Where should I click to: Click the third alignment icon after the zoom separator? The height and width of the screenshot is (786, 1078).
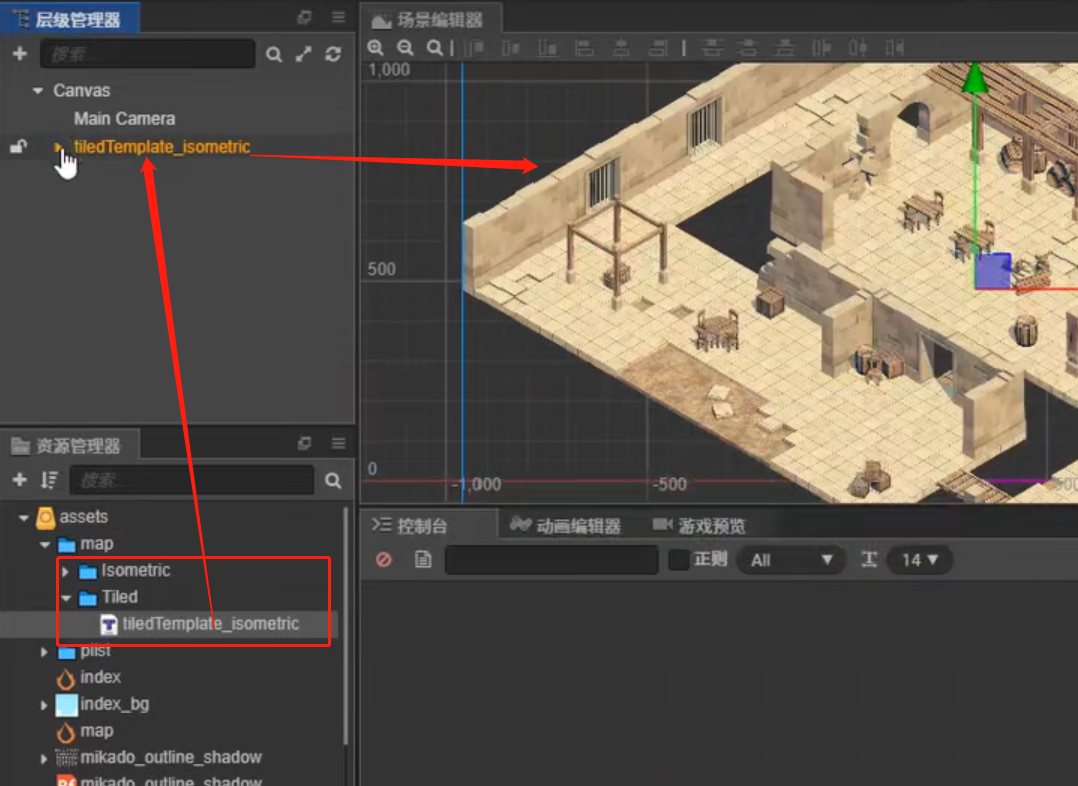click(547, 47)
